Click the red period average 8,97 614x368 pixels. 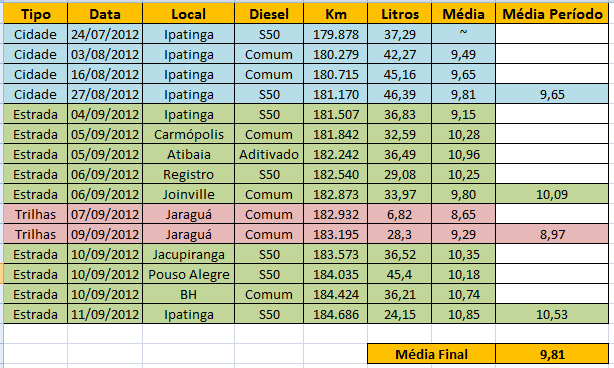coord(552,234)
